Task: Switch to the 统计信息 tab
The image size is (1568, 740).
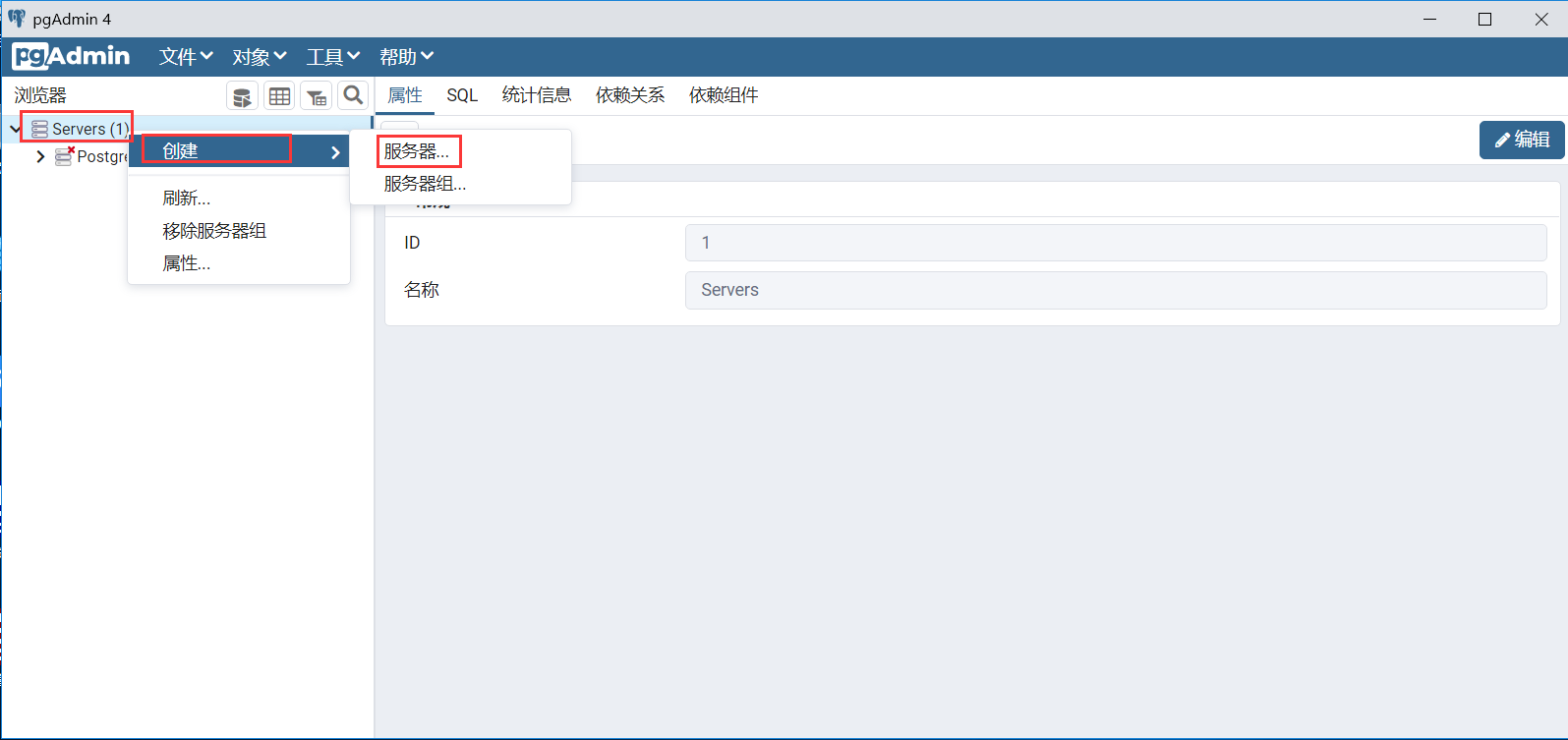Action: (x=537, y=95)
